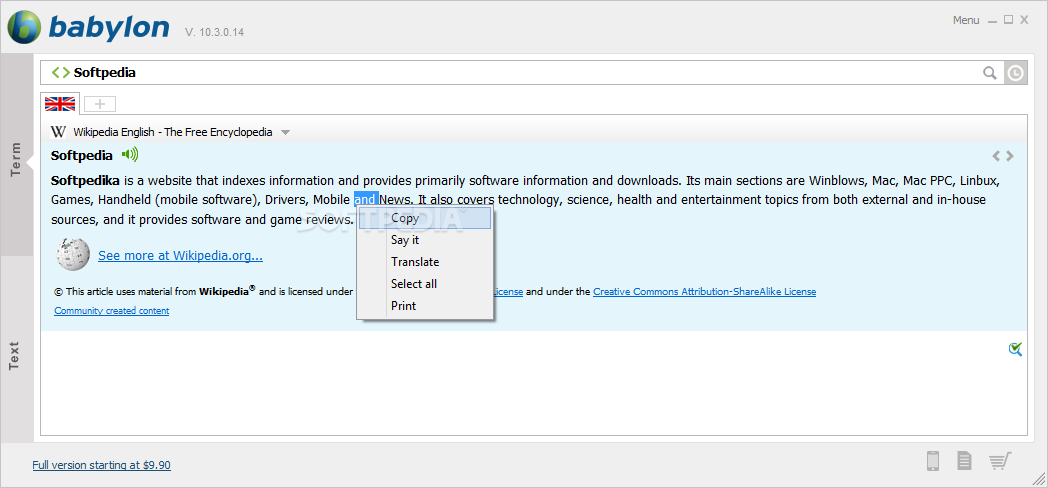Screen dimensions: 1048x488
Task: Click the magnifier search icon
Action: coord(990,73)
